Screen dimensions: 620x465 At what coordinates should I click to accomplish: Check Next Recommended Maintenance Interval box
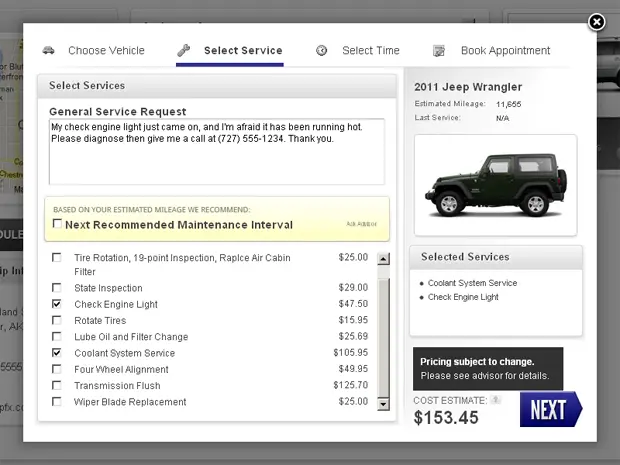pyautogui.click(x=57, y=224)
